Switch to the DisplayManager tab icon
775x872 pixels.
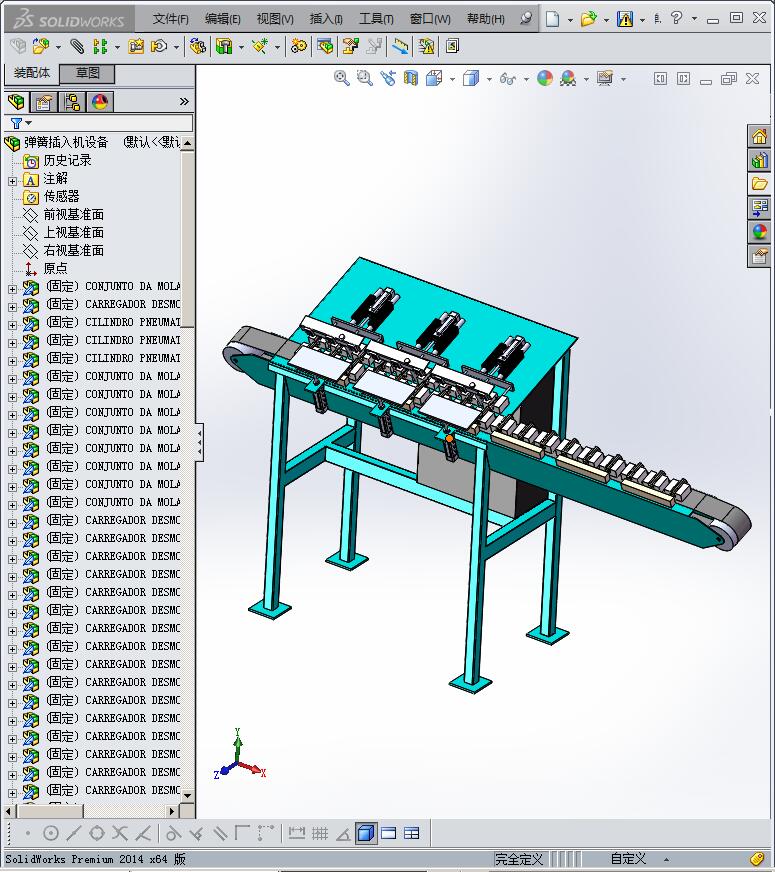[x=100, y=102]
